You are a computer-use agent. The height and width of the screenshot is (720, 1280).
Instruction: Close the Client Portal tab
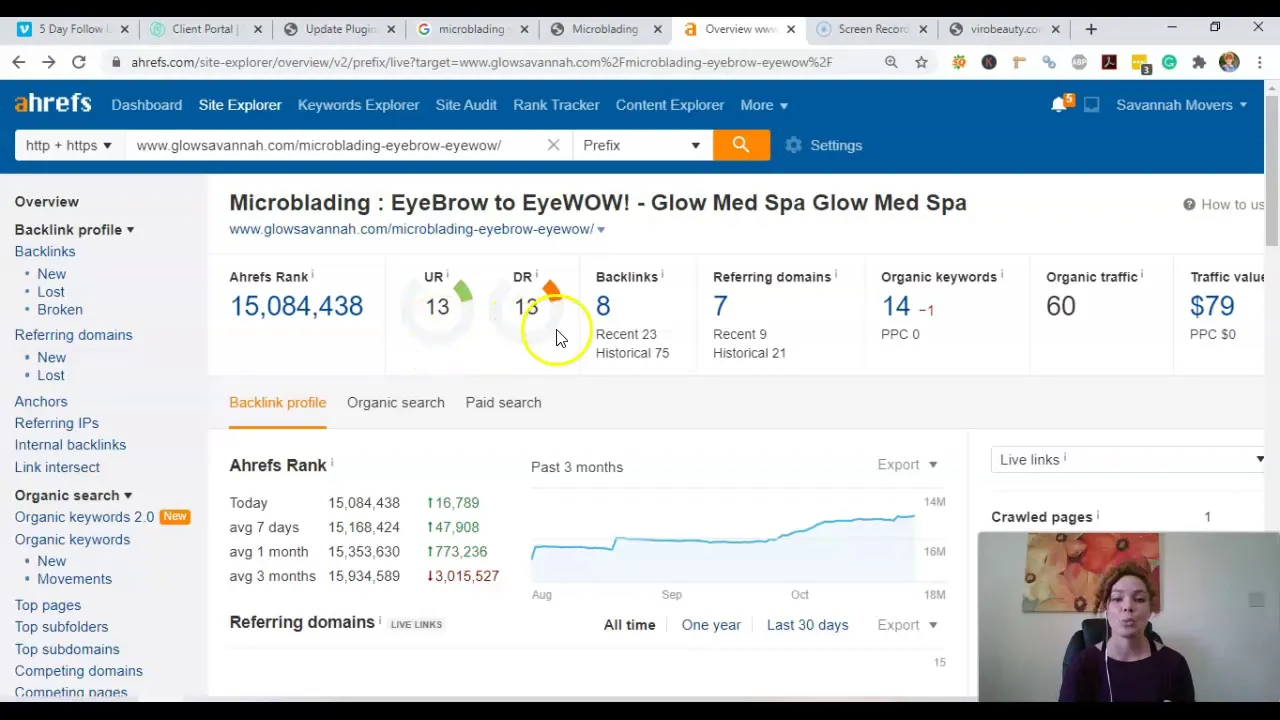click(257, 29)
